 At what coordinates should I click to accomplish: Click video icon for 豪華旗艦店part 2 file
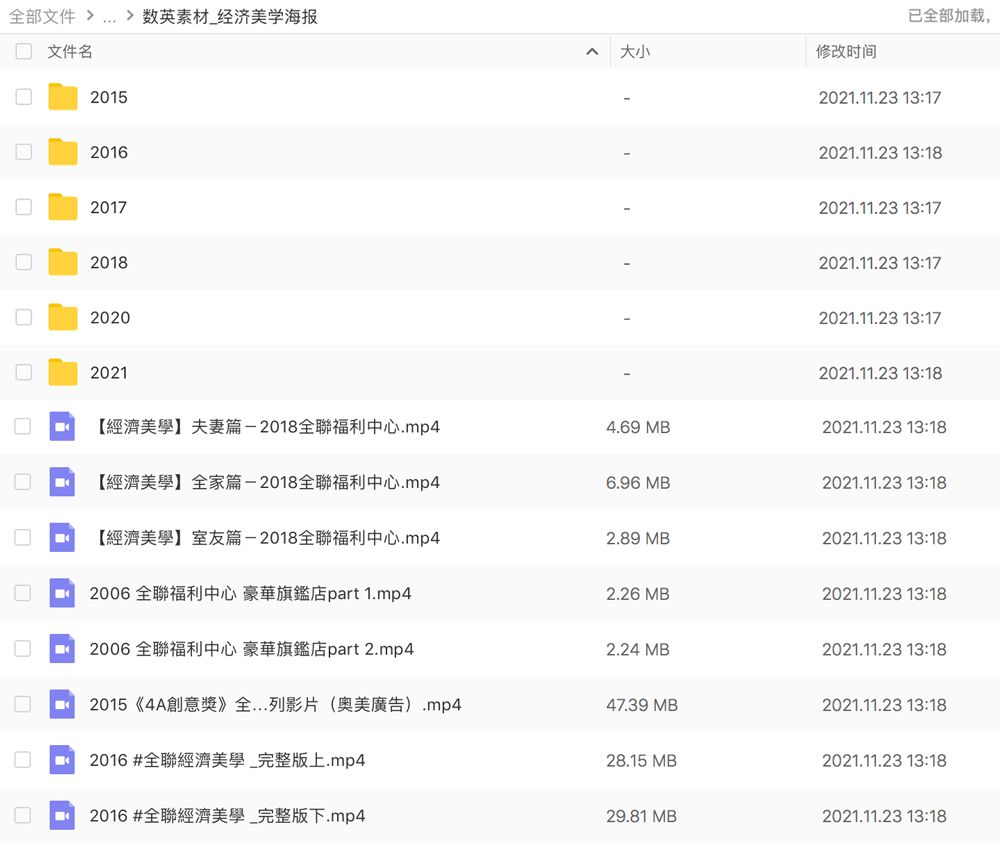coord(62,649)
